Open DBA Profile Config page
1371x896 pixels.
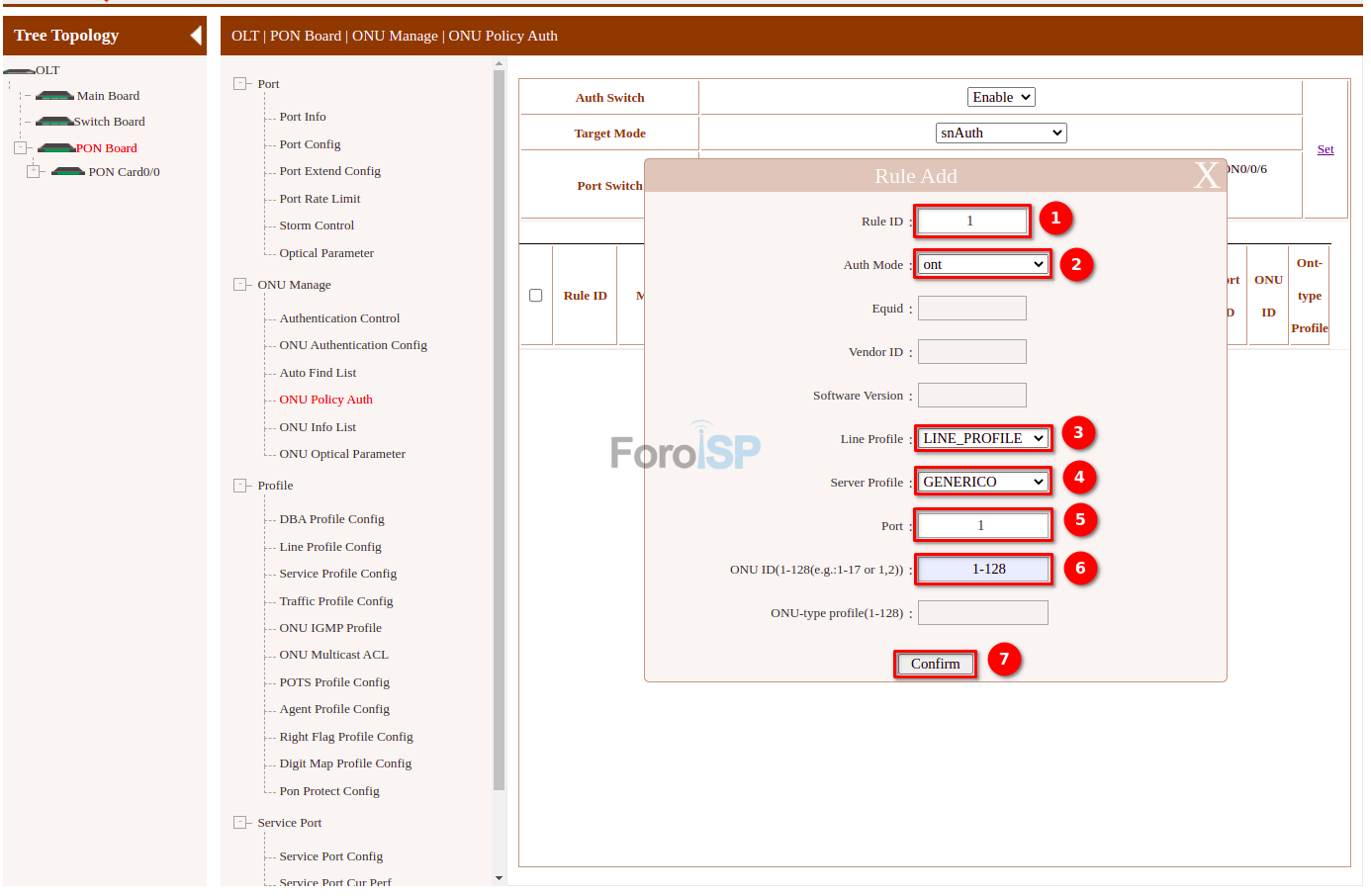(x=331, y=519)
